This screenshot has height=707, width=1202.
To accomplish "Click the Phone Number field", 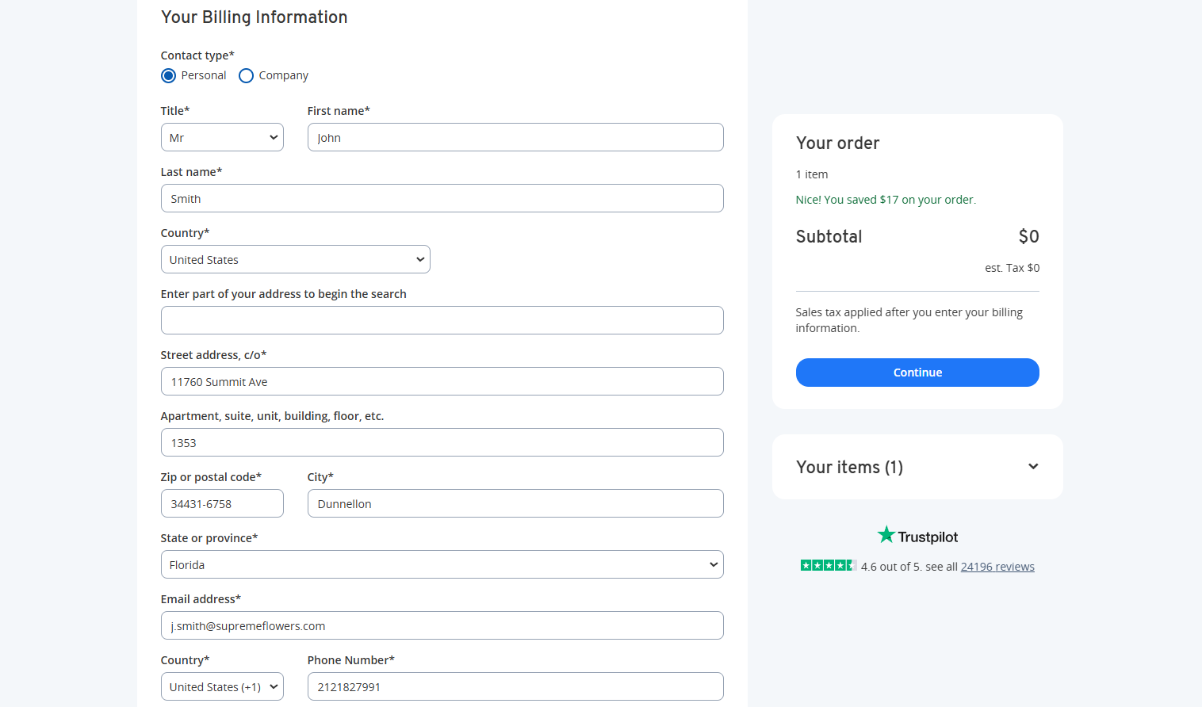I will coord(515,687).
